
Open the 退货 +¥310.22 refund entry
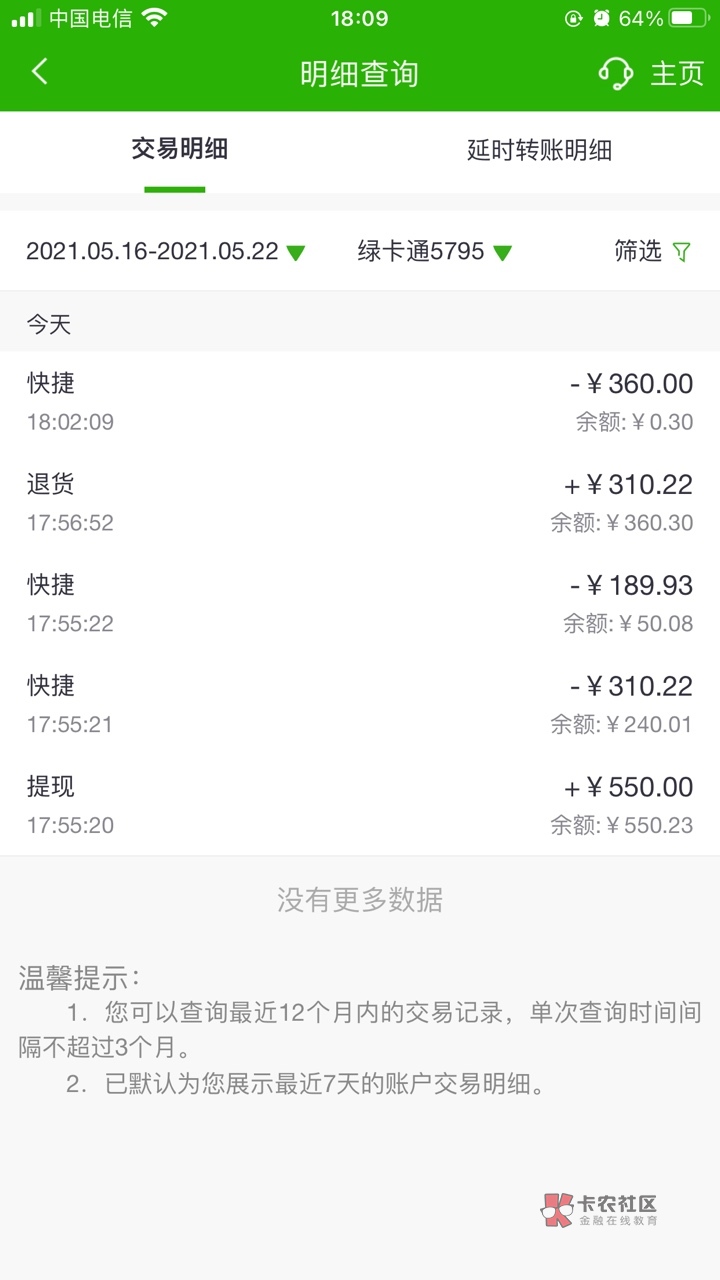[x=360, y=502]
